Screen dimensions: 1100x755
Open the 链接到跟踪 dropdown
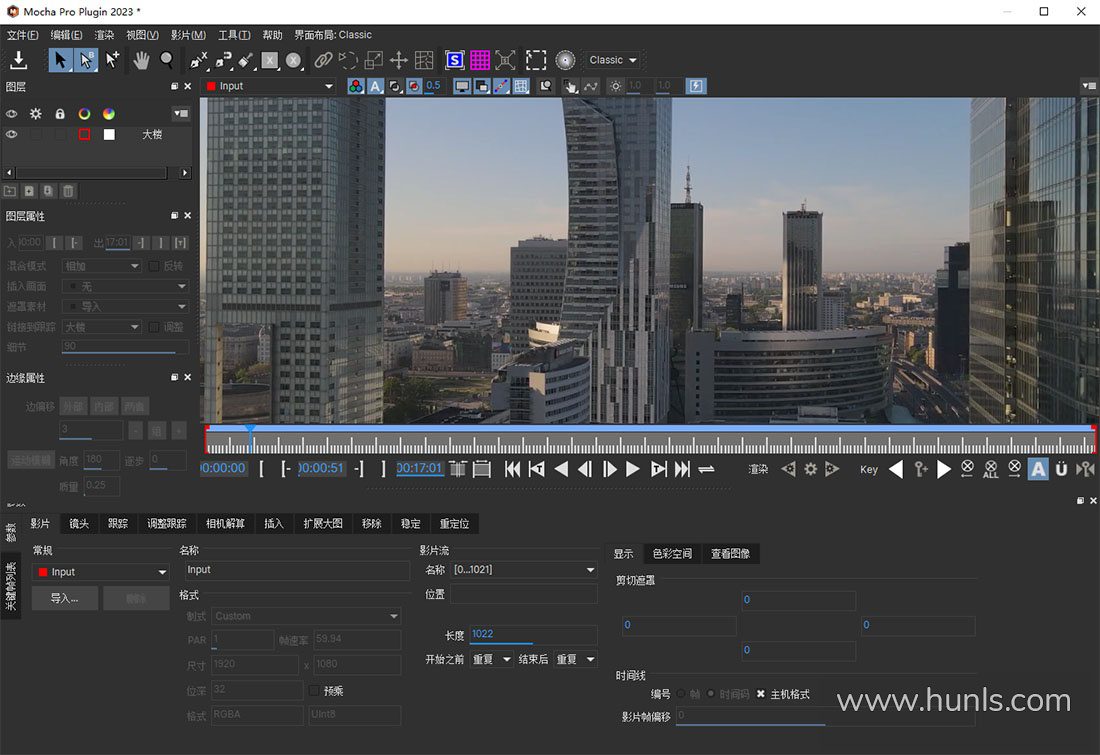(101, 327)
